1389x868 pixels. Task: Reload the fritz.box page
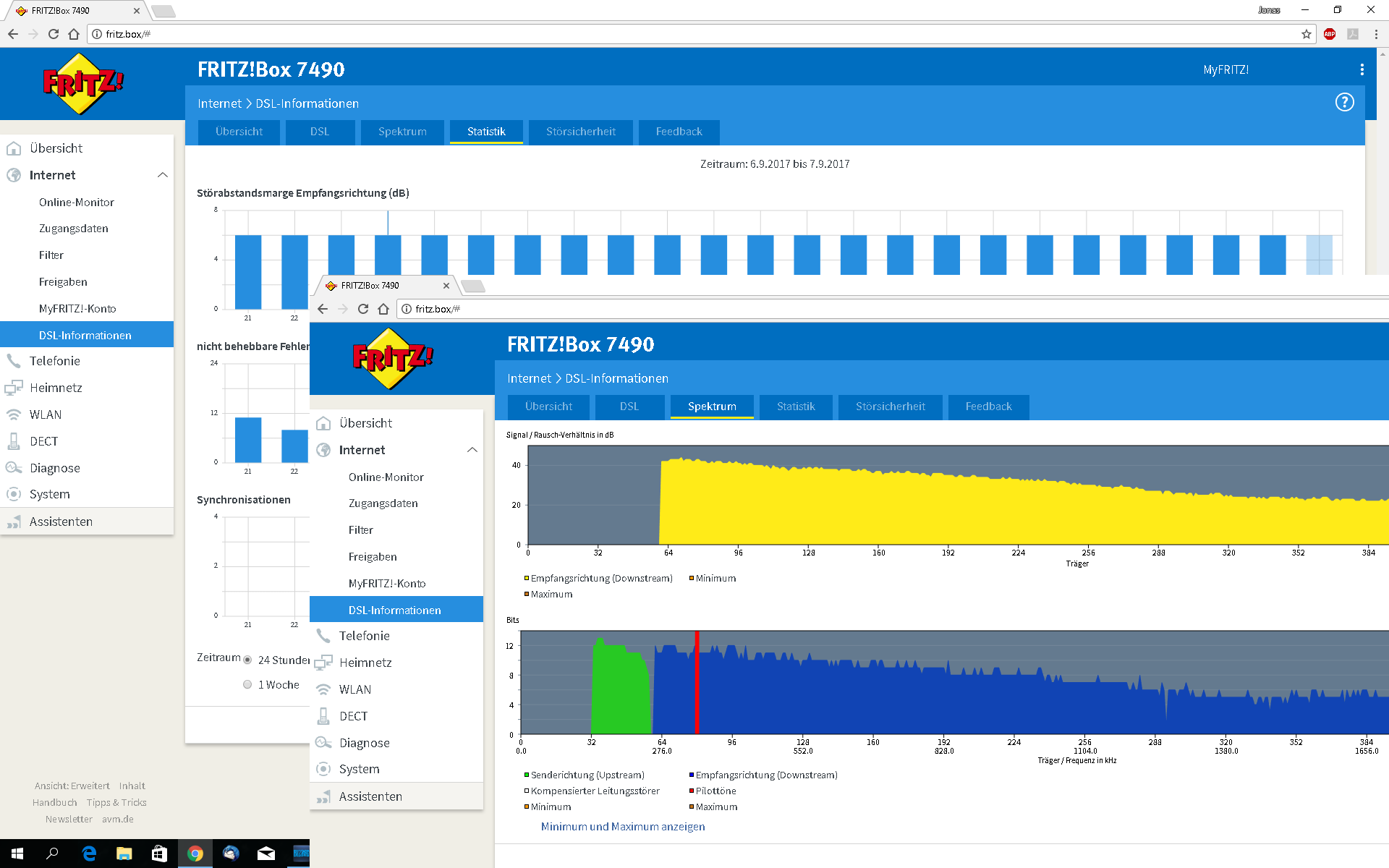pyautogui.click(x=54, y=34)
